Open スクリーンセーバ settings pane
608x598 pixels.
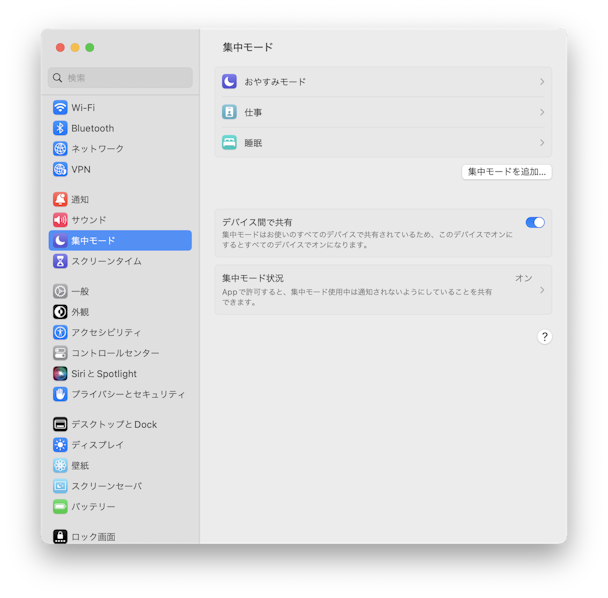(120, 486)
